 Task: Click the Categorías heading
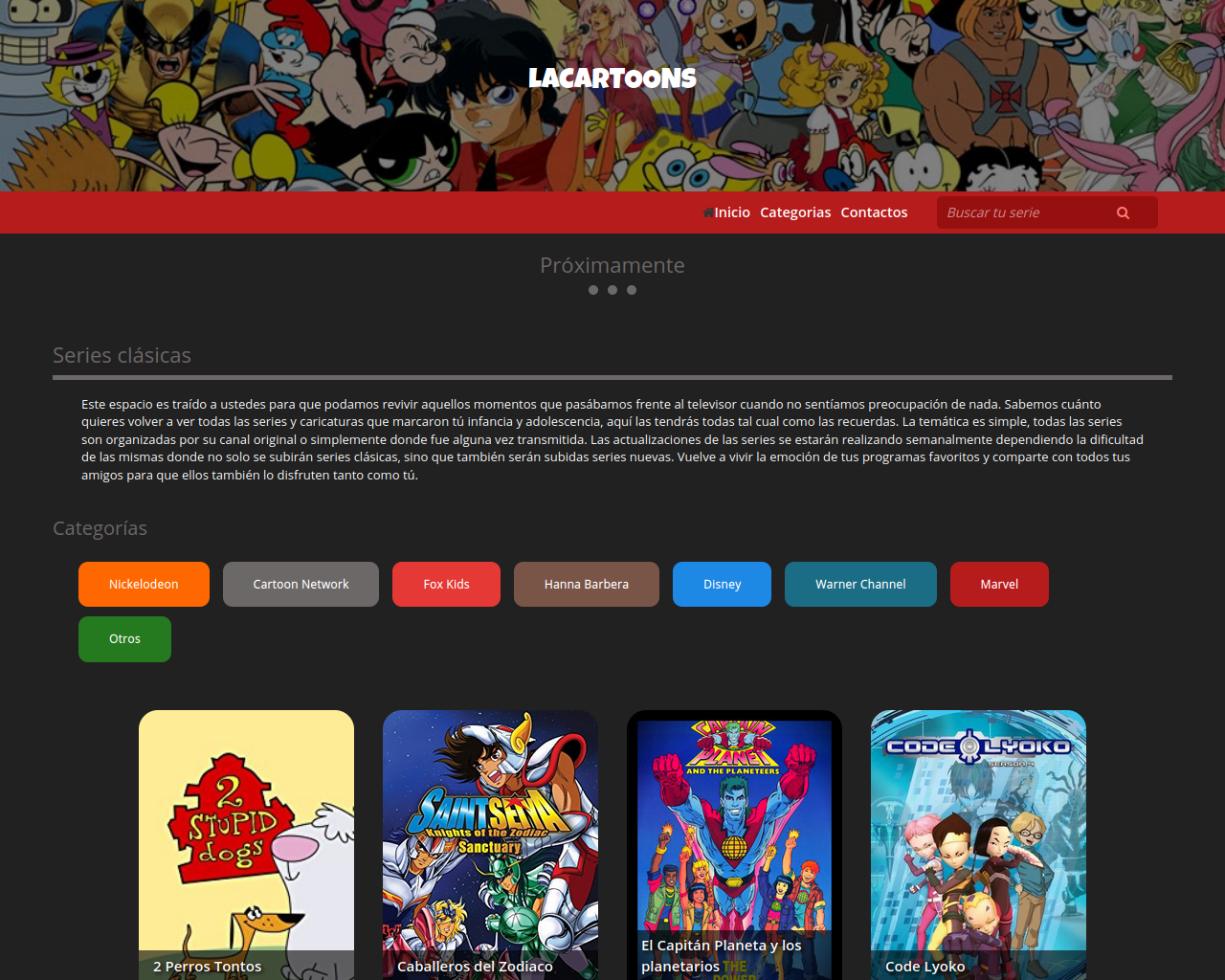[100, 528]
